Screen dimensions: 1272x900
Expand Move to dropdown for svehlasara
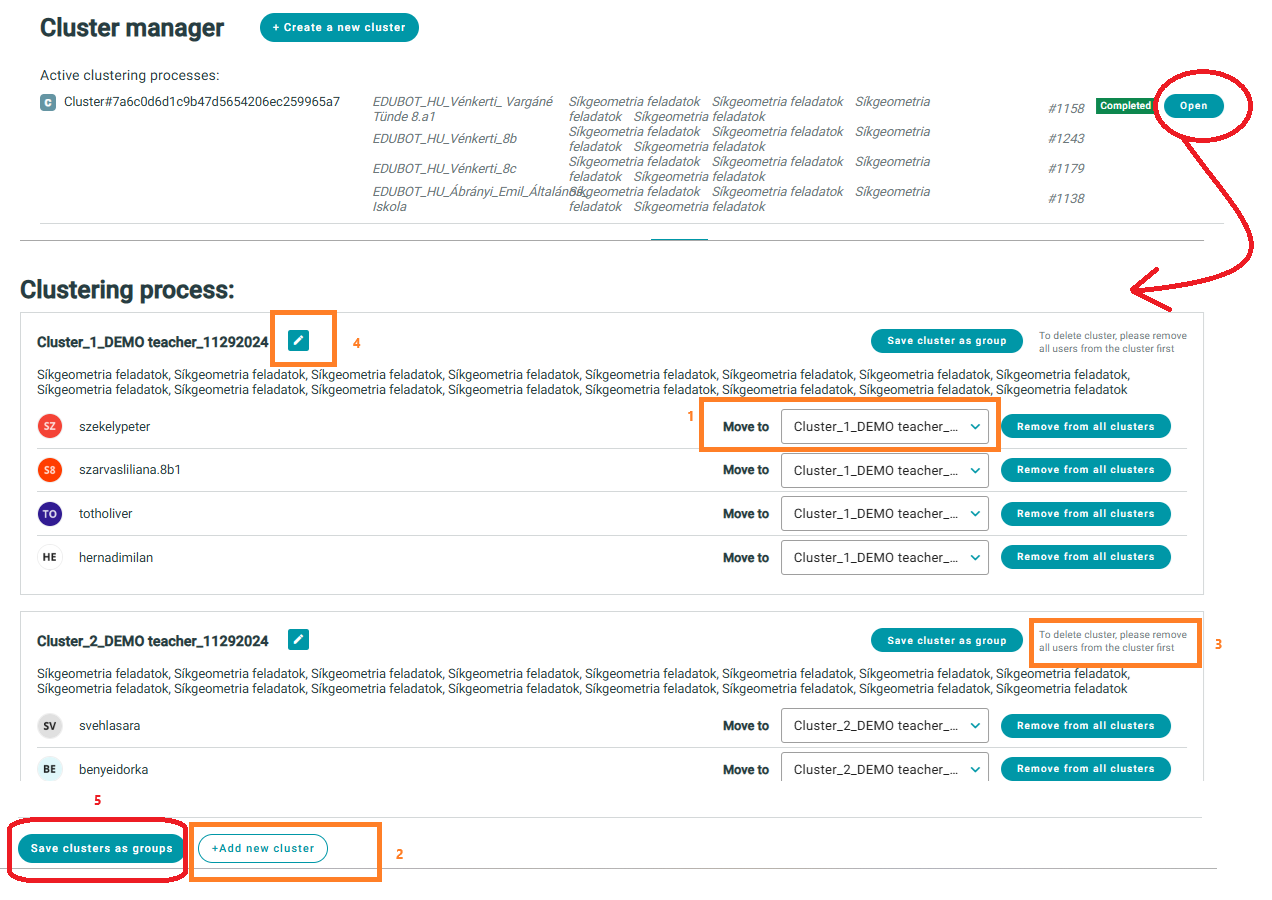(884, 726)
